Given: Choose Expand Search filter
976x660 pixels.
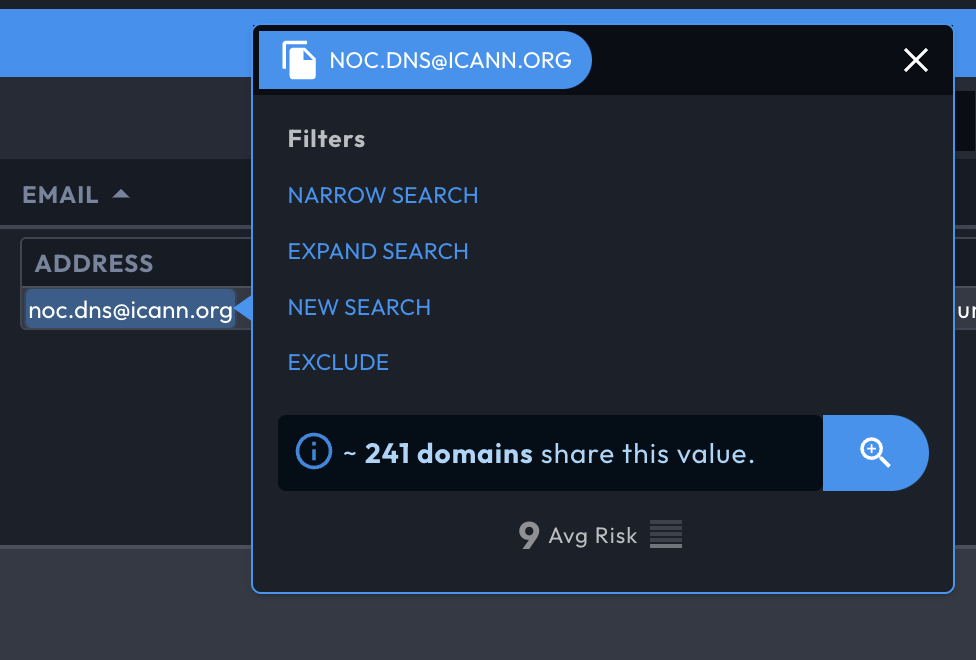Looking at the screenshot, I should point(378,252).
